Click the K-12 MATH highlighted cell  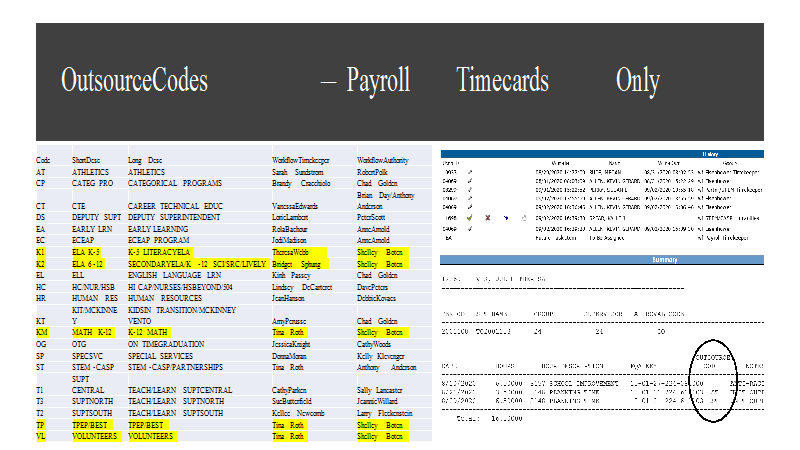coord(147,332)
